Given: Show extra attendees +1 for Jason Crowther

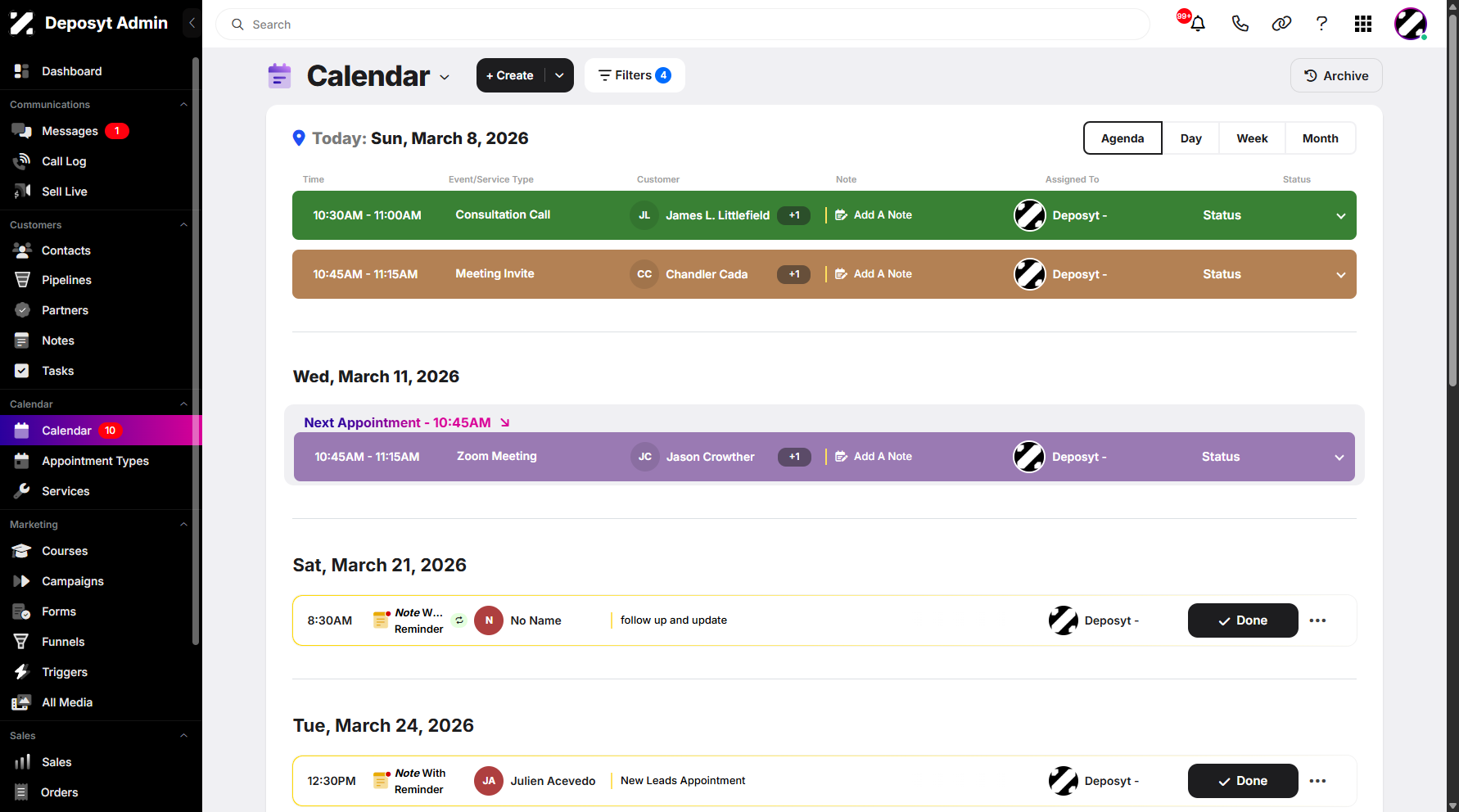Looking at the screenshot, I should point(794,457).
